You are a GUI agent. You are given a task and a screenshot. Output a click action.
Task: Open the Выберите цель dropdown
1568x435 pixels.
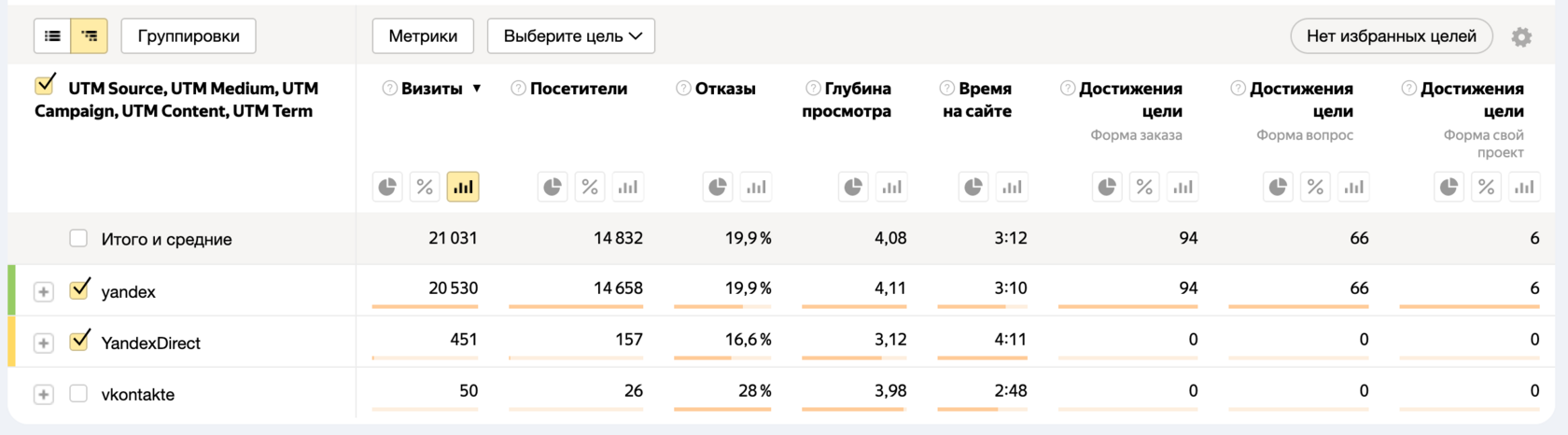coord(571,36)
